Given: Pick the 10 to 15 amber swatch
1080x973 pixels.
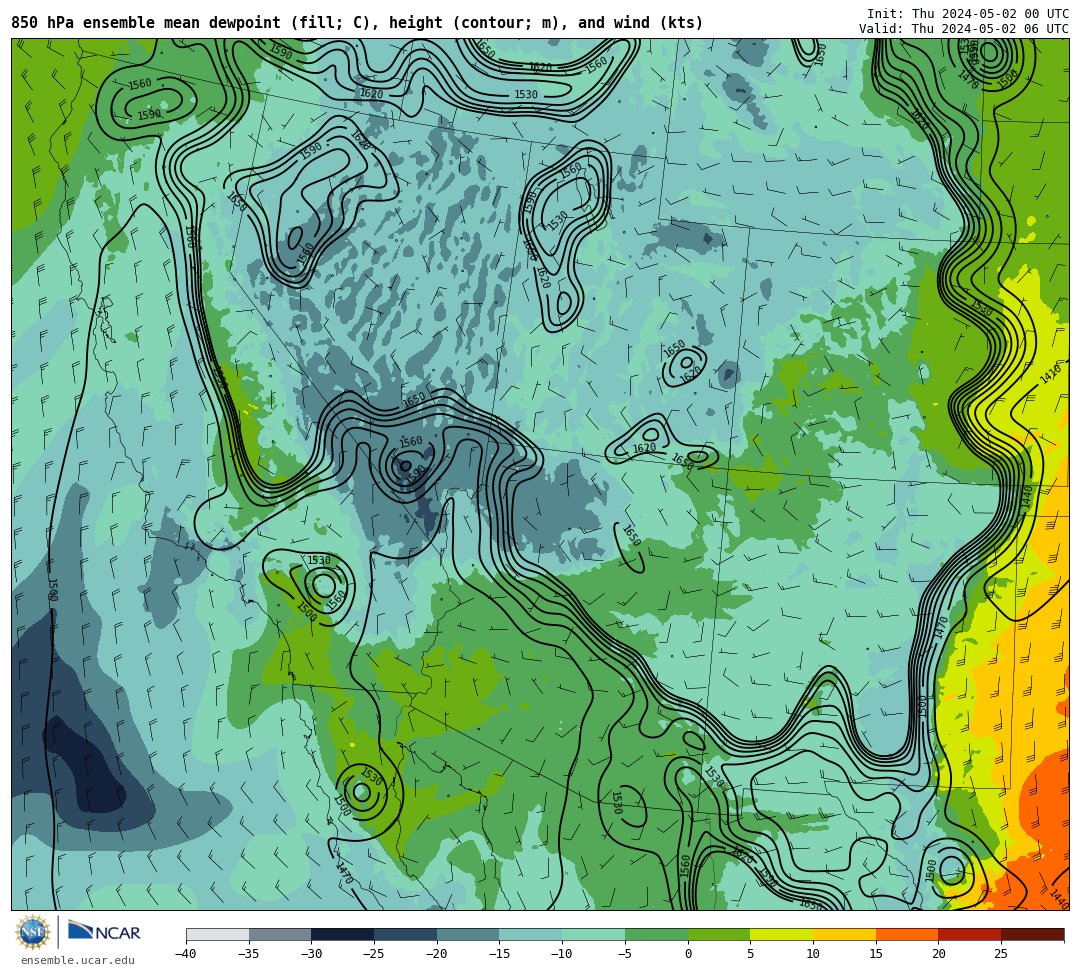Looking at the screenshot, I should pos(844,934).
